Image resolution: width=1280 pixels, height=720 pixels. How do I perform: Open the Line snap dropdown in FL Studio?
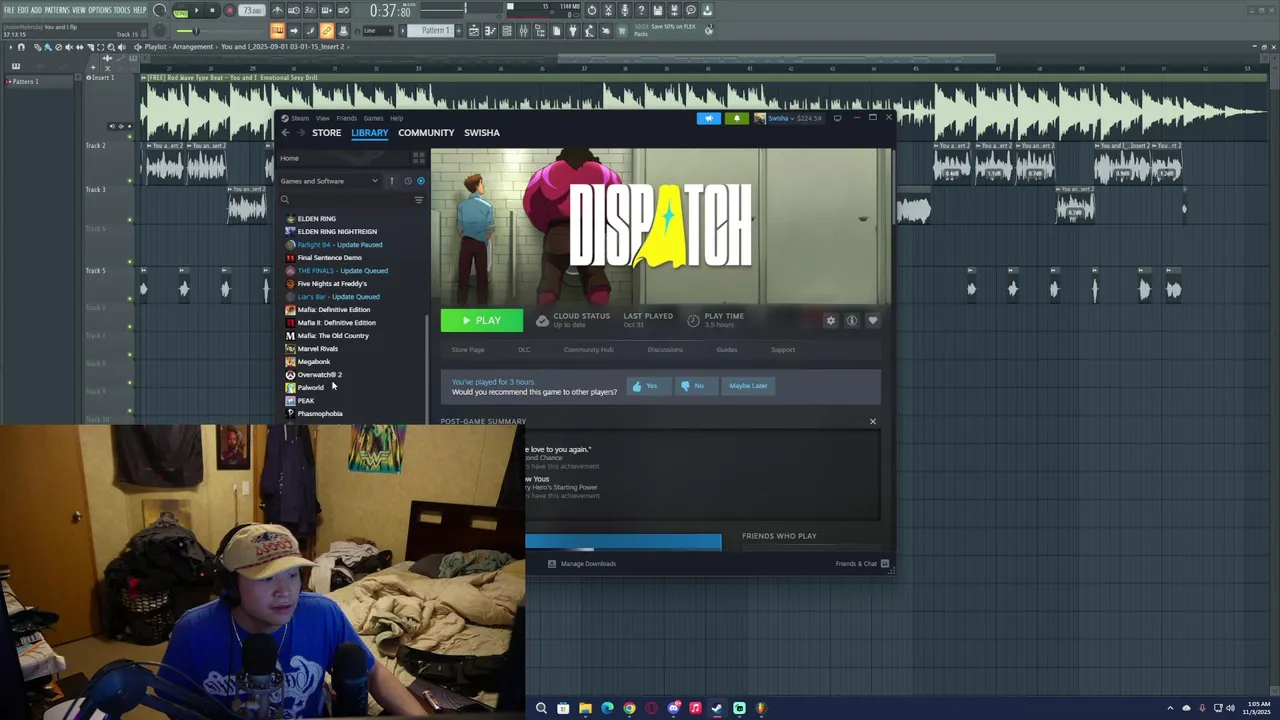click(380, 30)
